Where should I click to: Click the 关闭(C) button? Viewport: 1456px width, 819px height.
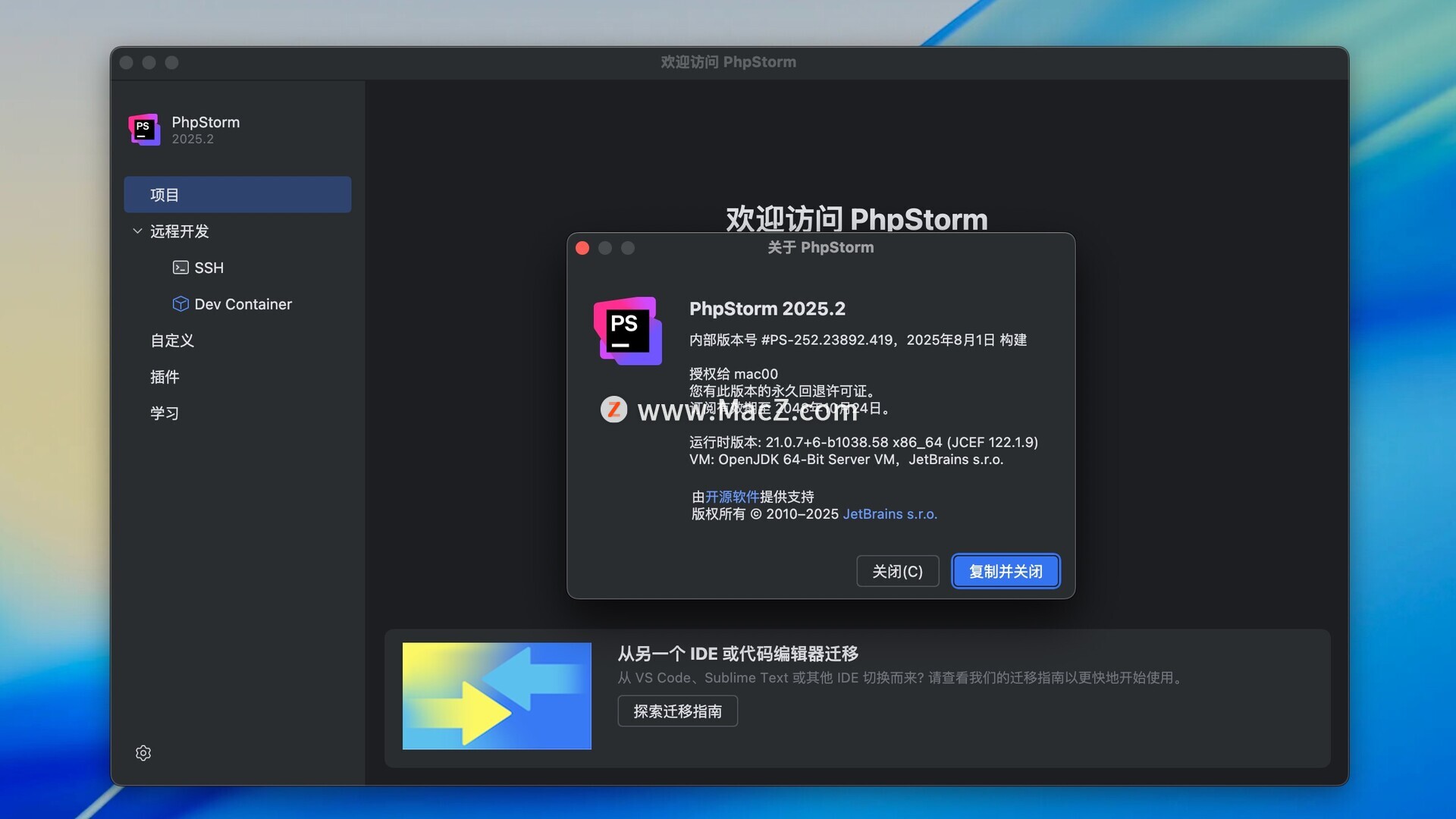[898, 571]
